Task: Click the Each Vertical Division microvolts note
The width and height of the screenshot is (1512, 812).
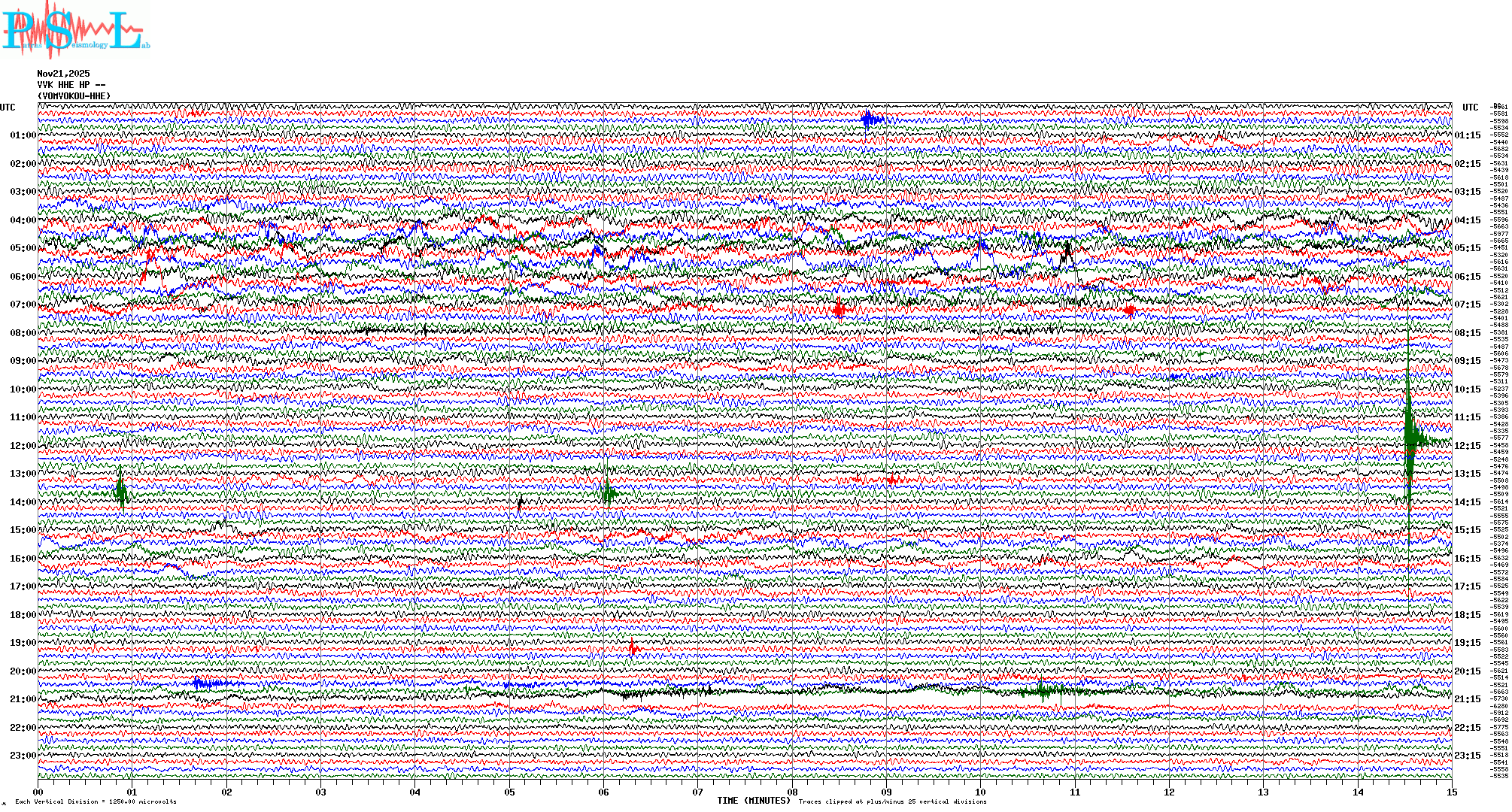Action: (x=96, y=801)
